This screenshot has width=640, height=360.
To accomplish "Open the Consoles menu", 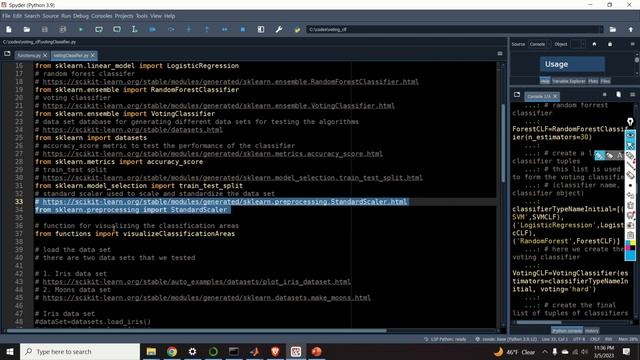I will [x=102, y=16].
